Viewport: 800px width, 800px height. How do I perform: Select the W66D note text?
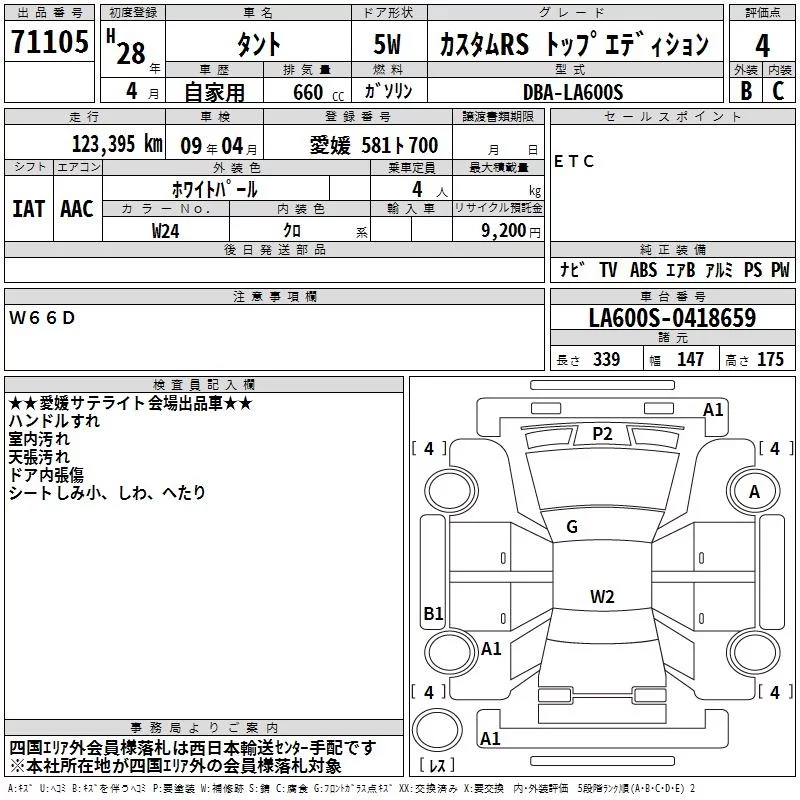[42, 318]
